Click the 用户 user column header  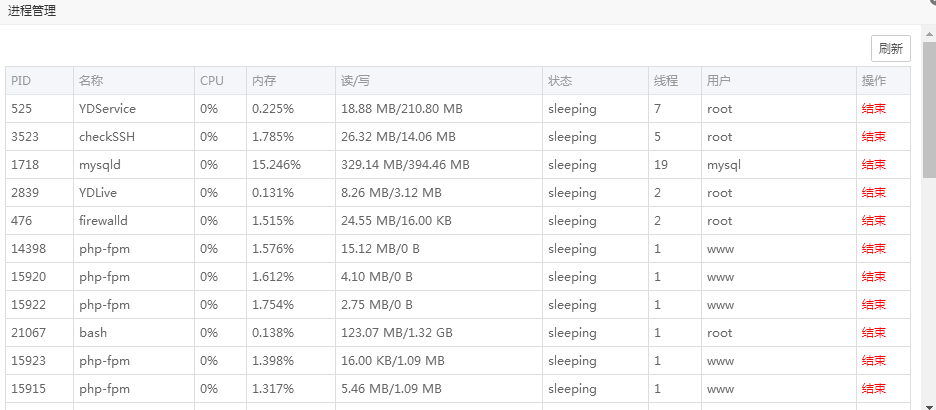[718, 80]
